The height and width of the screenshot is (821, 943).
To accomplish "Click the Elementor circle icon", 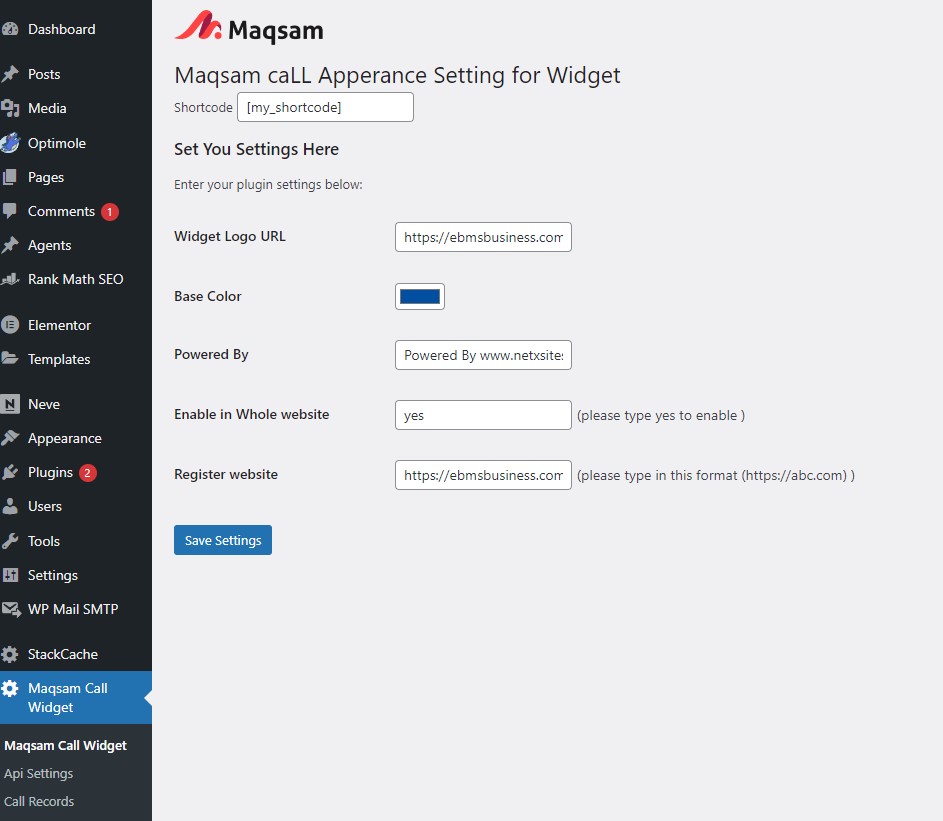I will pyautogui.click(x=10, y=325).
